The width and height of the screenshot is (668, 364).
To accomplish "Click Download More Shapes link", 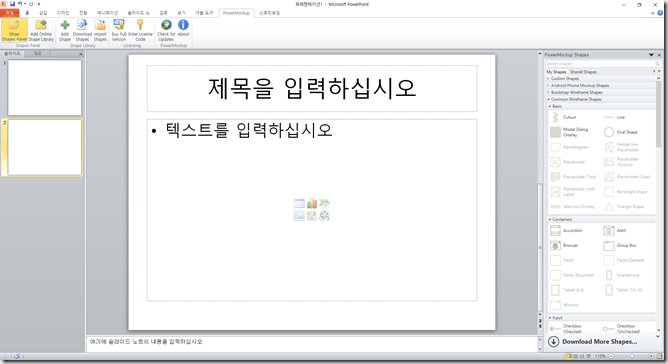I will [x=593, y=341].
